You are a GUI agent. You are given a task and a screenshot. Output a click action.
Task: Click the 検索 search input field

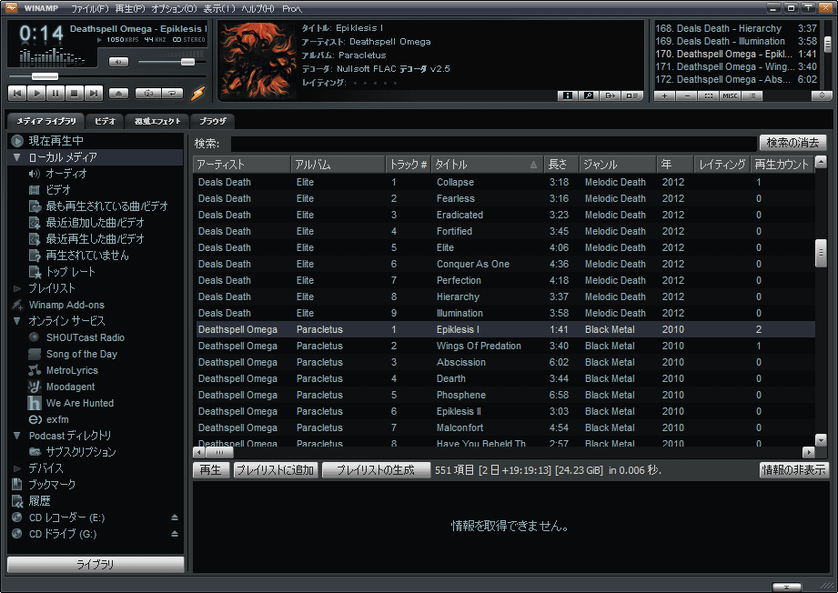pyautogui.click(x=494, y=143)
